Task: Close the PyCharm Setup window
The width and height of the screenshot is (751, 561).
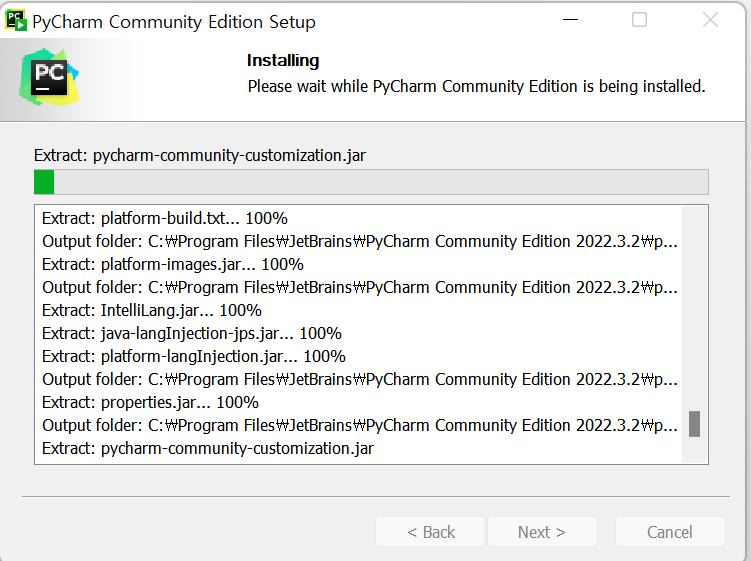Action: 710,20
